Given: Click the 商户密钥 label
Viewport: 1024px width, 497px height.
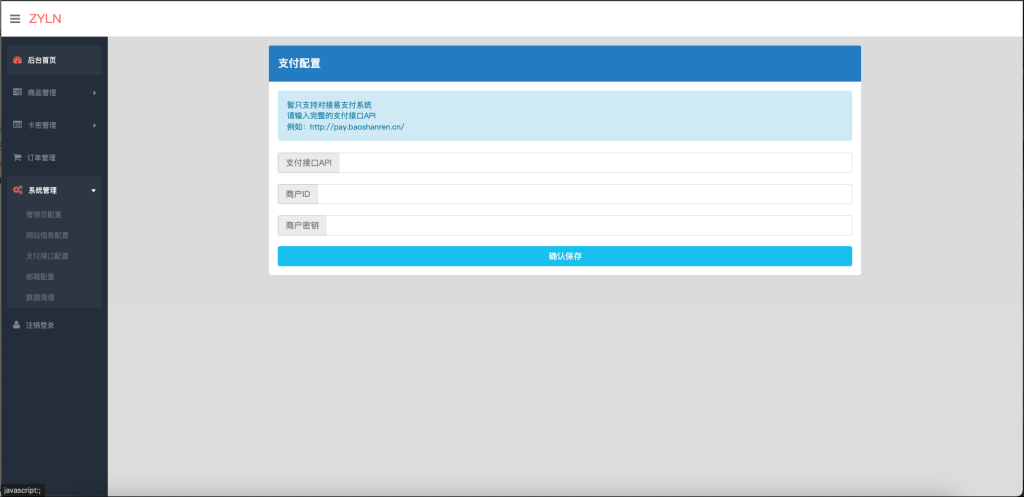Looking at the screenshot, I should pos(302,225).
